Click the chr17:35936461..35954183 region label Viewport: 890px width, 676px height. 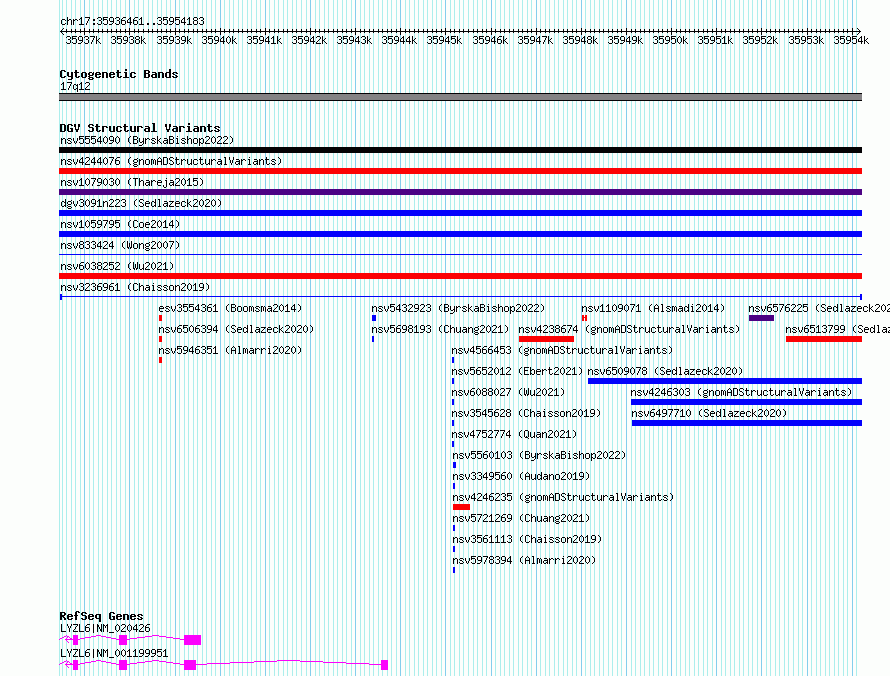(132, 21)
